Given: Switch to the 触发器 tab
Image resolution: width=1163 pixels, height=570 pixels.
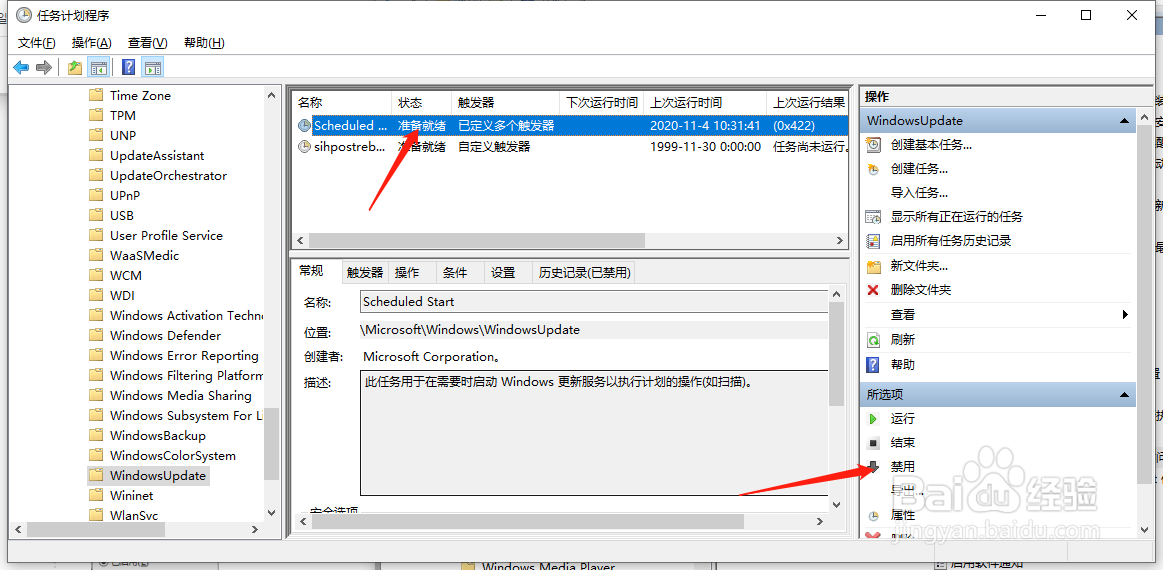Looking at the screenshot, I should [365, 273].
